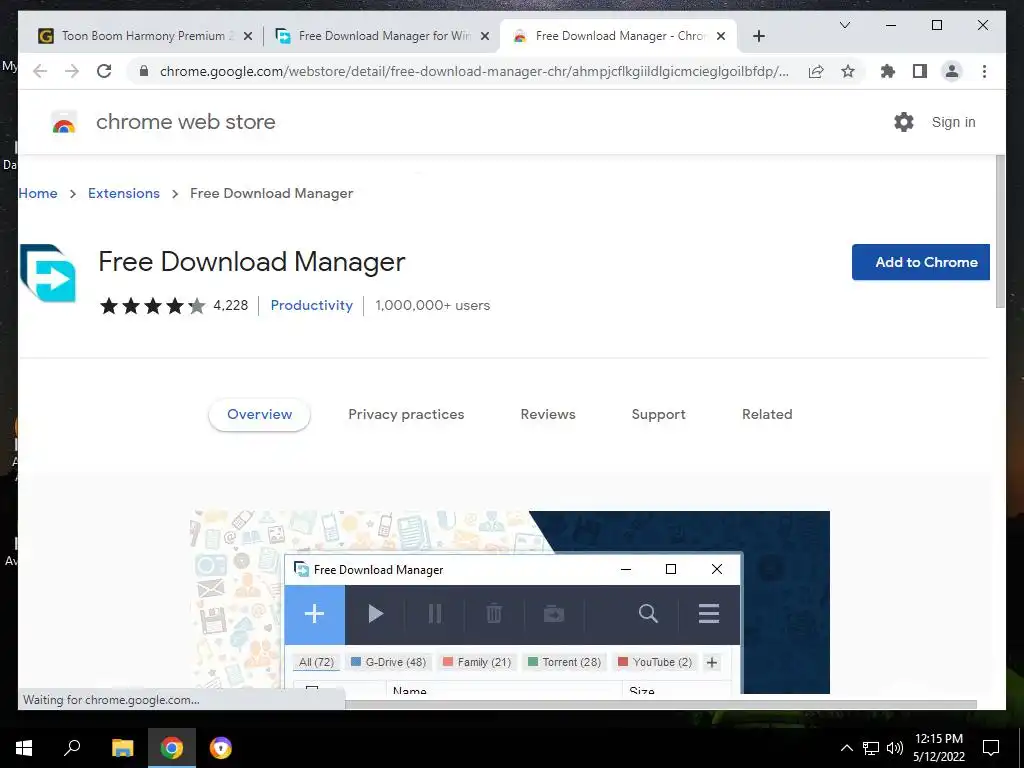Switch to Free Download Manager for Windows tab

click(383, 36)
